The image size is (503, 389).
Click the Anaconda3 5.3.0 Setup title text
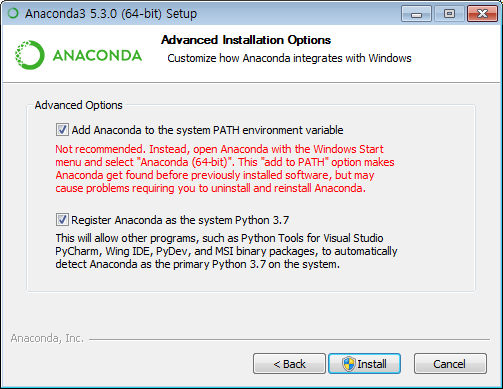(111, 14)
